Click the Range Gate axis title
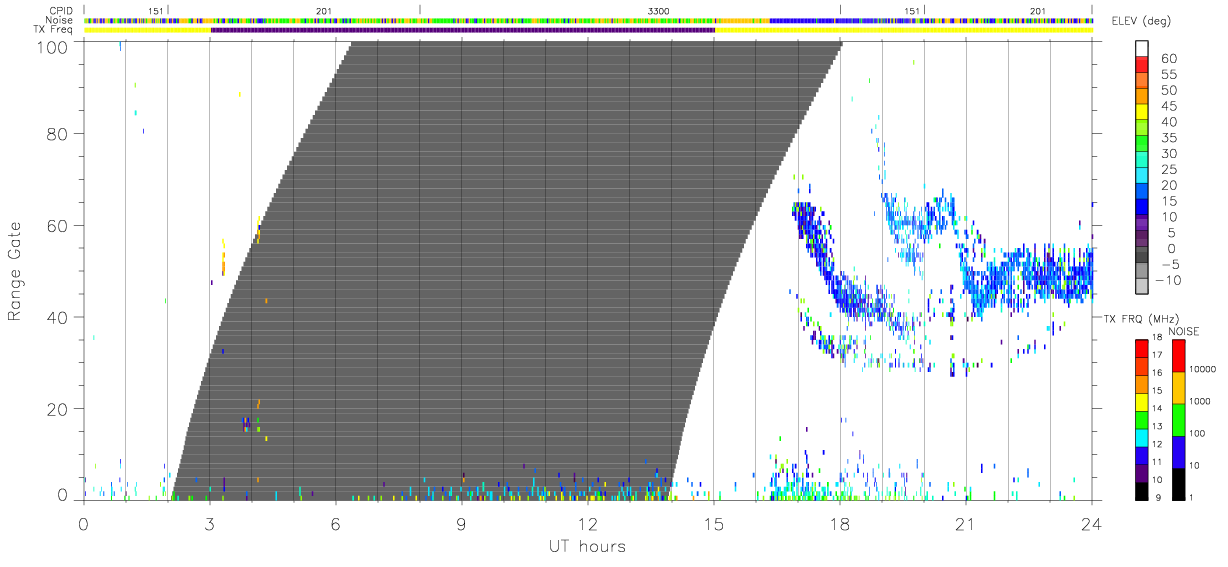Viewport: 1228px width, 567px height. pyautogui.click(x=16, y=271)
